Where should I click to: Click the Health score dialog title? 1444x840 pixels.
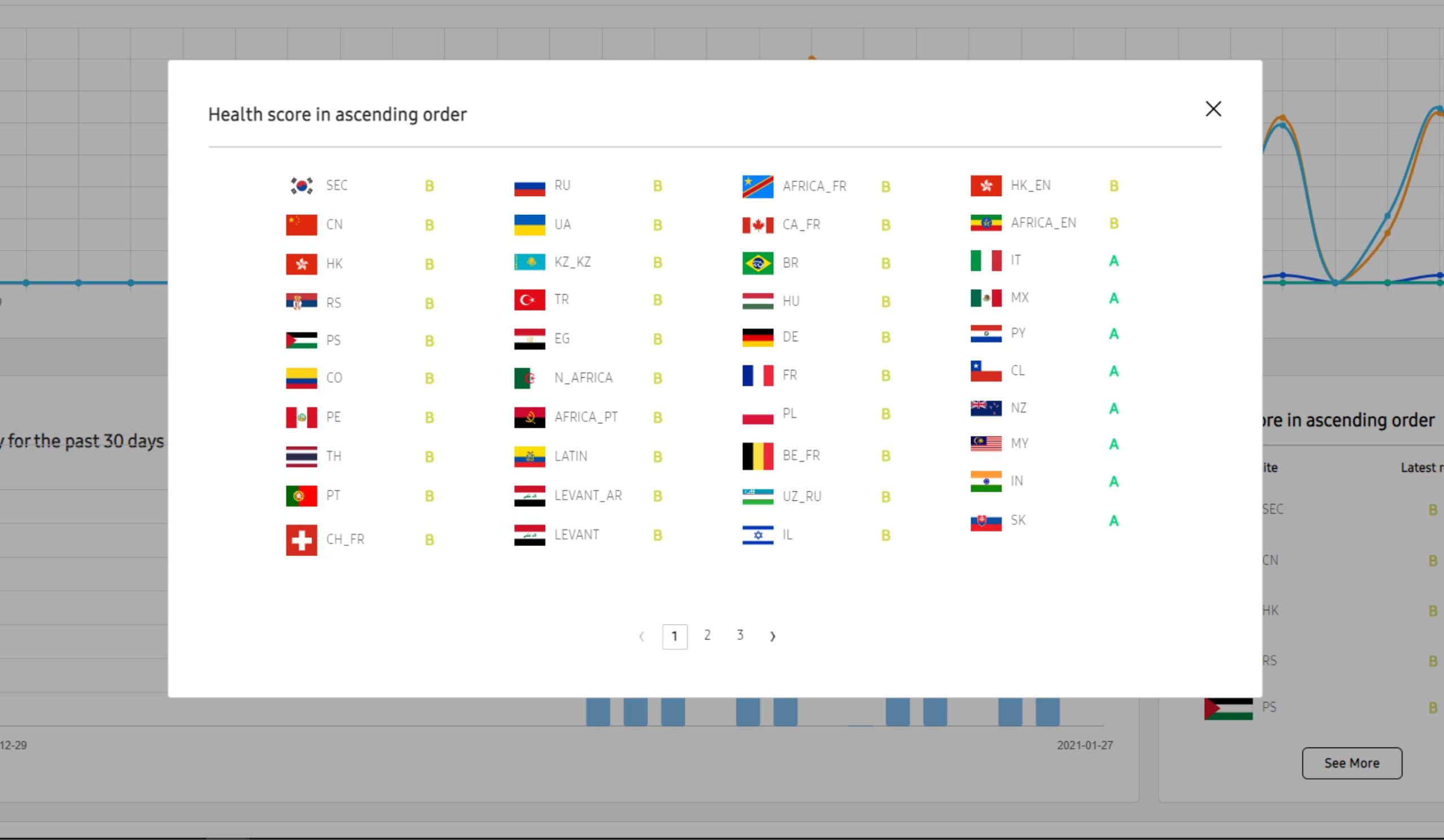(x=337, y=114)
